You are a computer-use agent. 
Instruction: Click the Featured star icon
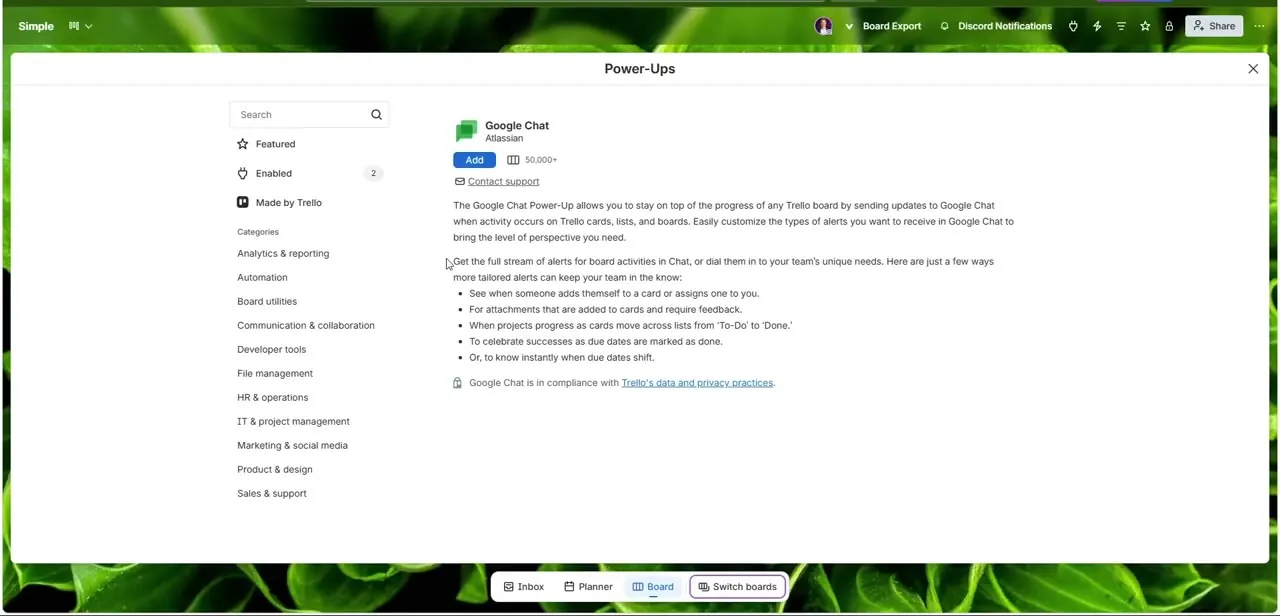tap(242, 144)
